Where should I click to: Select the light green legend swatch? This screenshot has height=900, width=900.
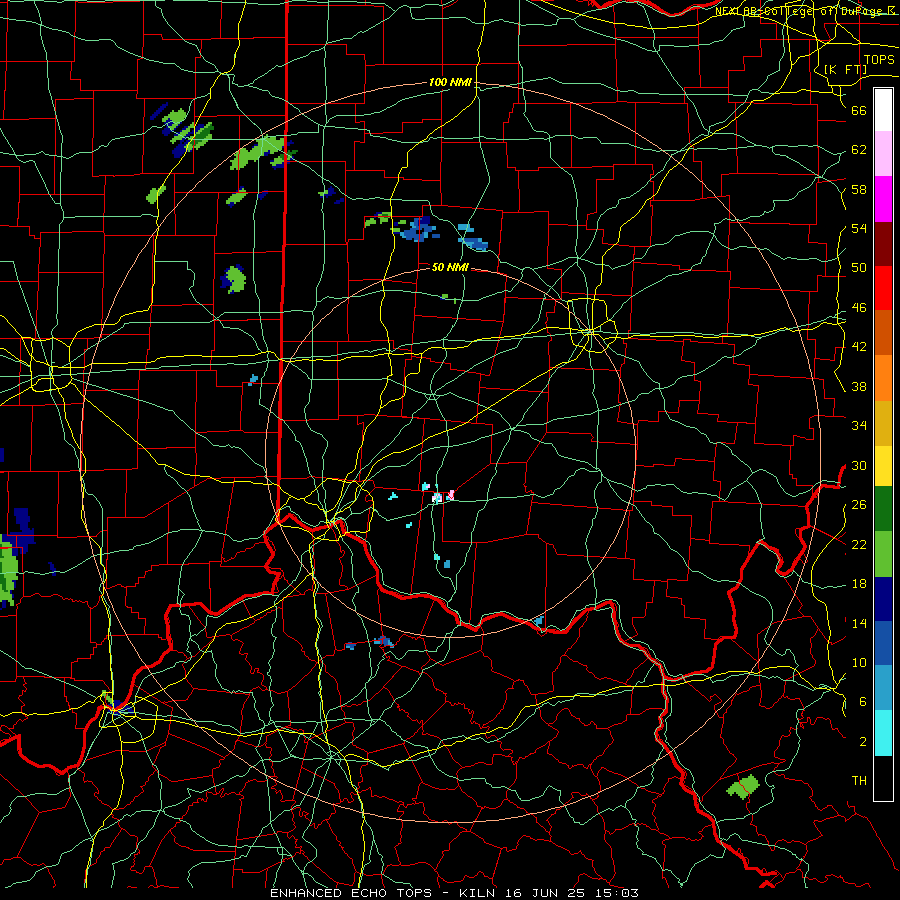coord(883,554)
